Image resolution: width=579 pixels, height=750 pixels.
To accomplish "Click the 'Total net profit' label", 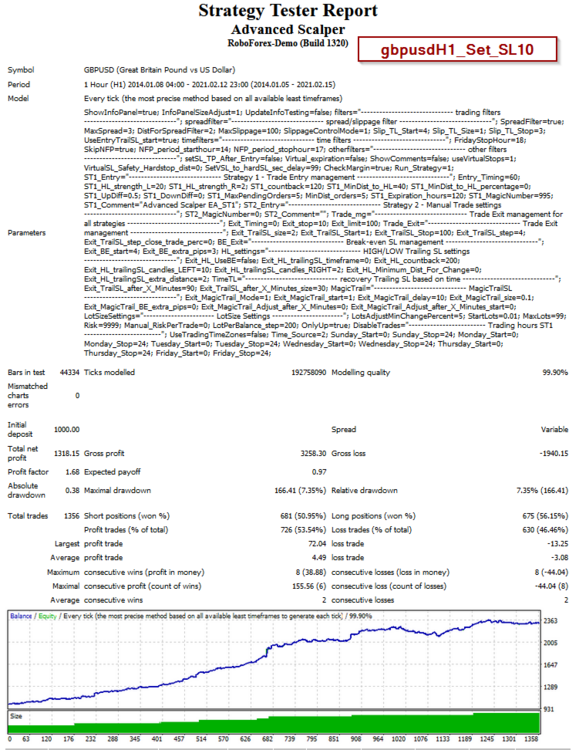I will [x=22, y=453].
